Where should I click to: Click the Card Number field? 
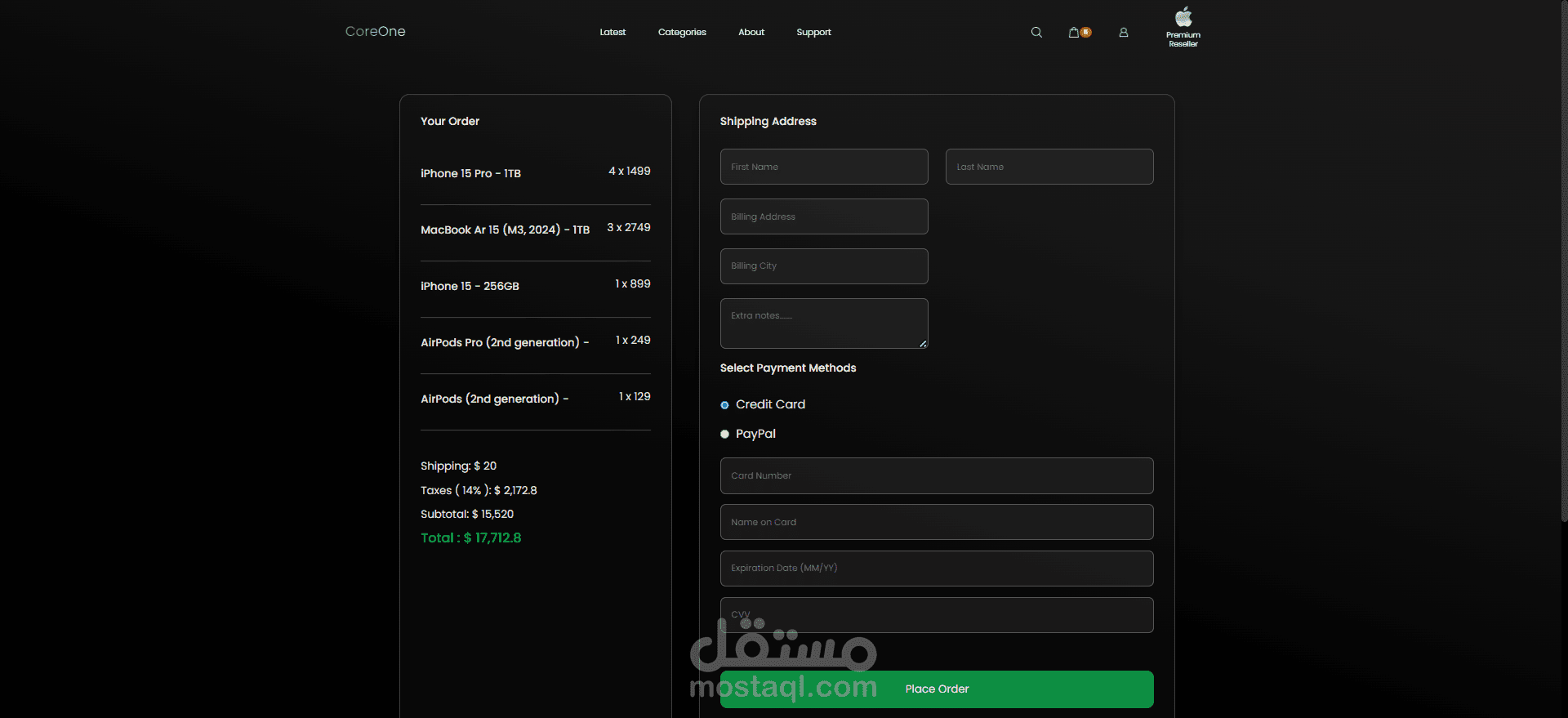[937, 475]
